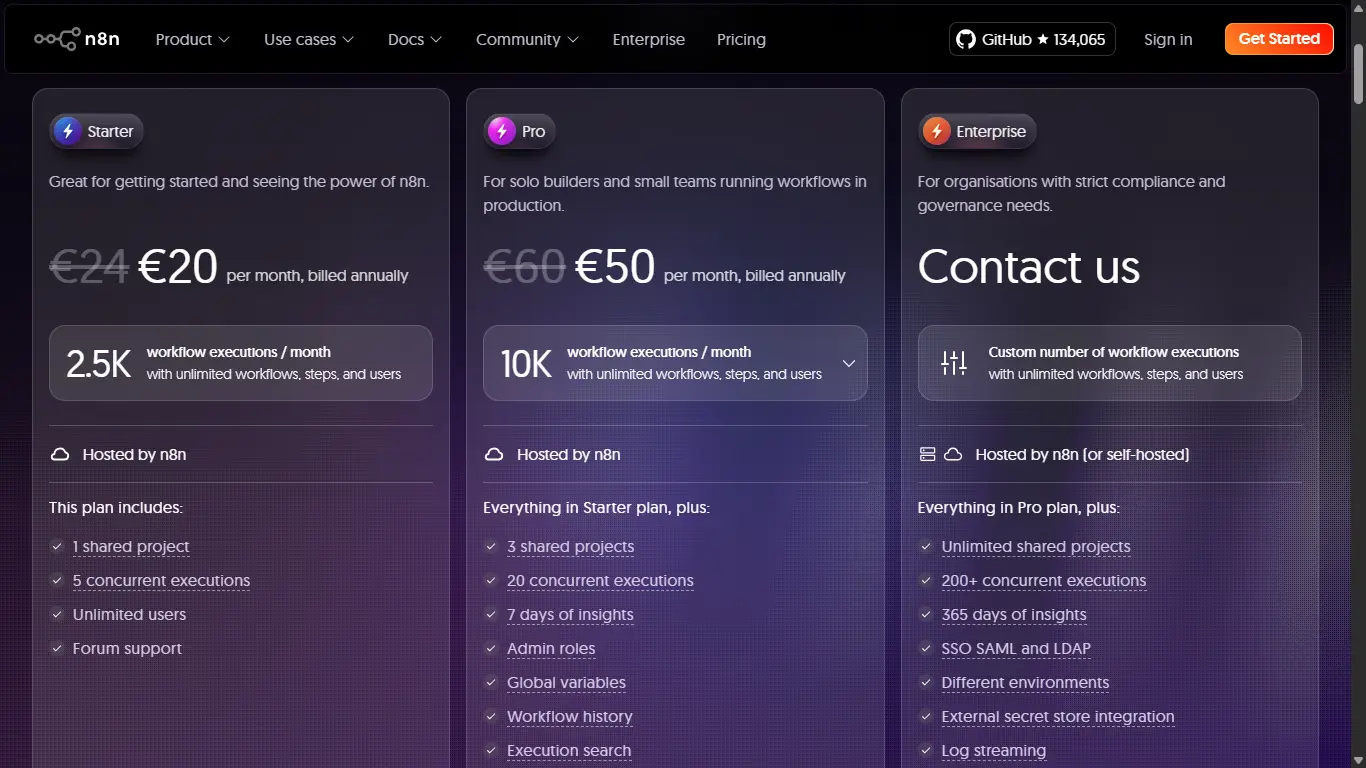Viewport: 1366px width, 768px height.
Task: Click the checkmark next to Workflow history
Action: click(491, 716)
